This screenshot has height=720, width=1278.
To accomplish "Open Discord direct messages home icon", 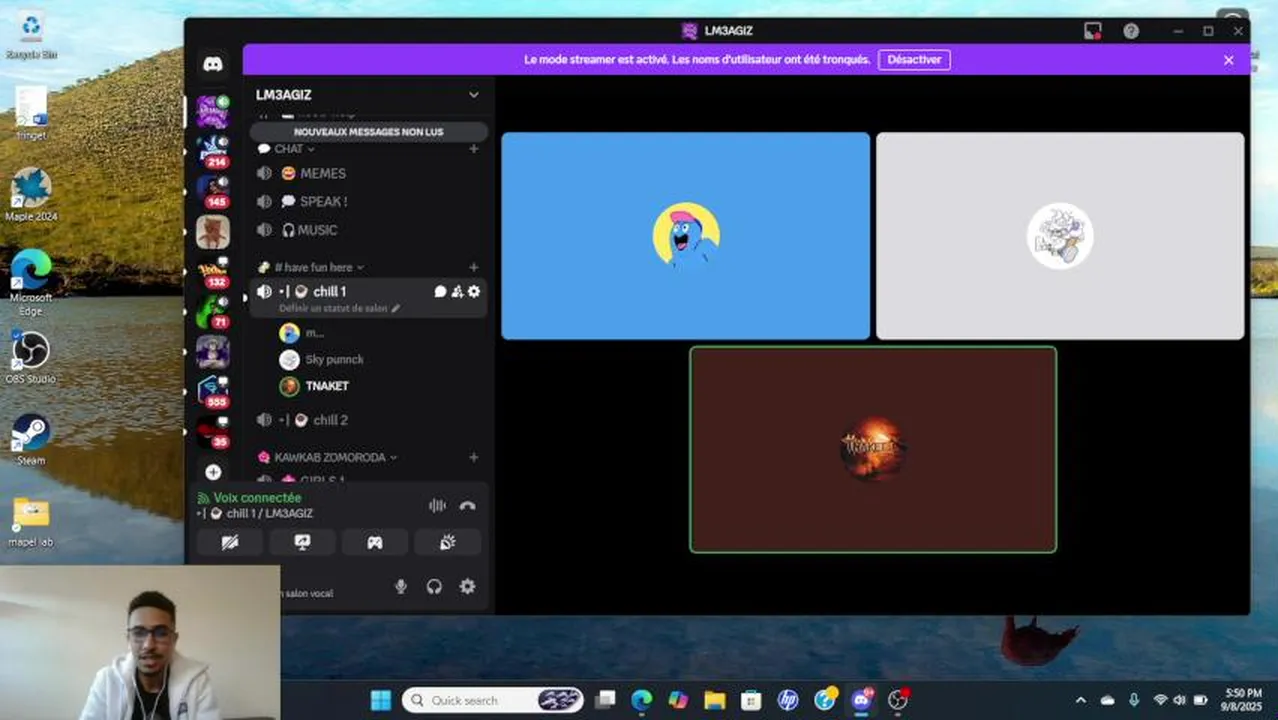I will pyautogui.click(x=213, y=64).
